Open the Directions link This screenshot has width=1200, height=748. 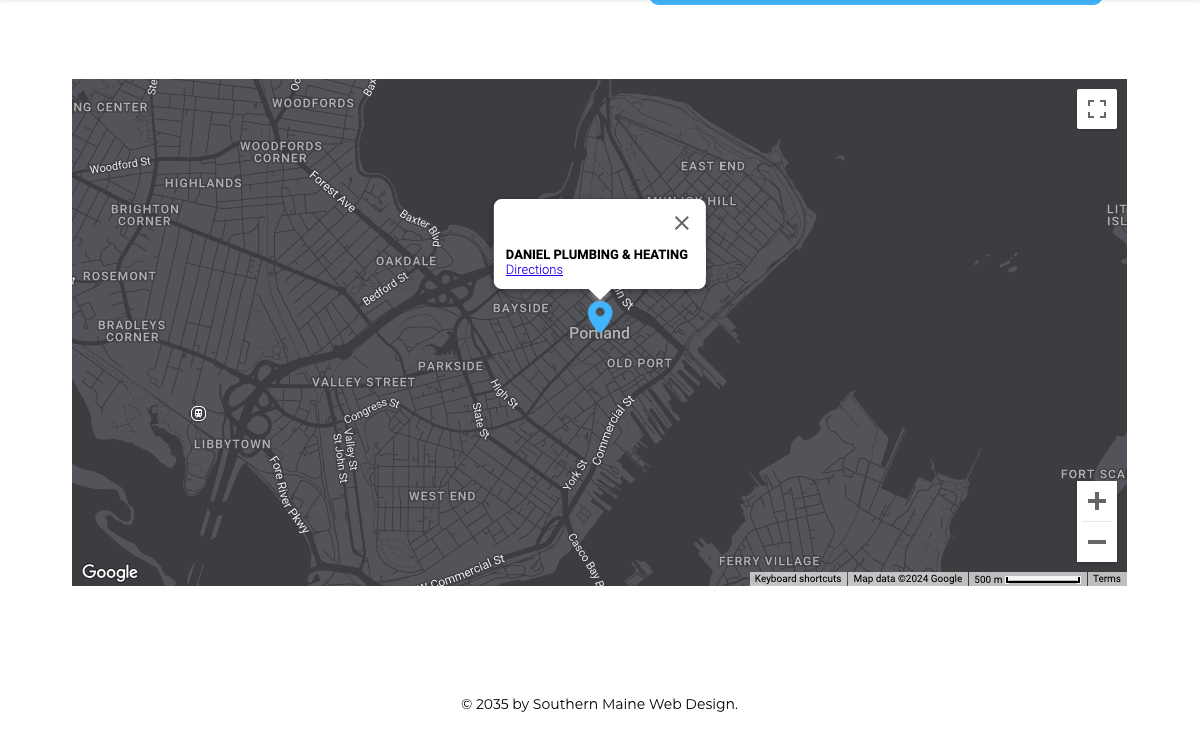pos(534,270)
